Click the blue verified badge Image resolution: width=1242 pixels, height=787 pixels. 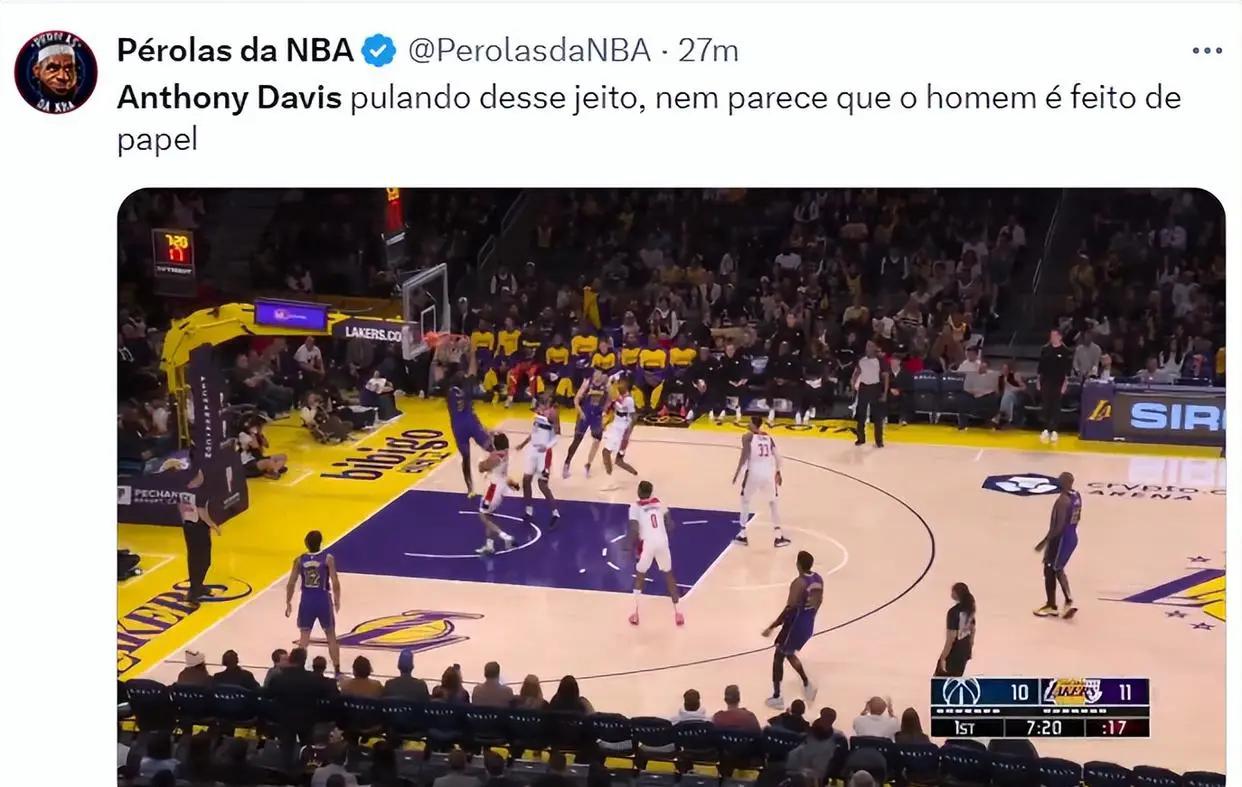(x=378, y=50)
